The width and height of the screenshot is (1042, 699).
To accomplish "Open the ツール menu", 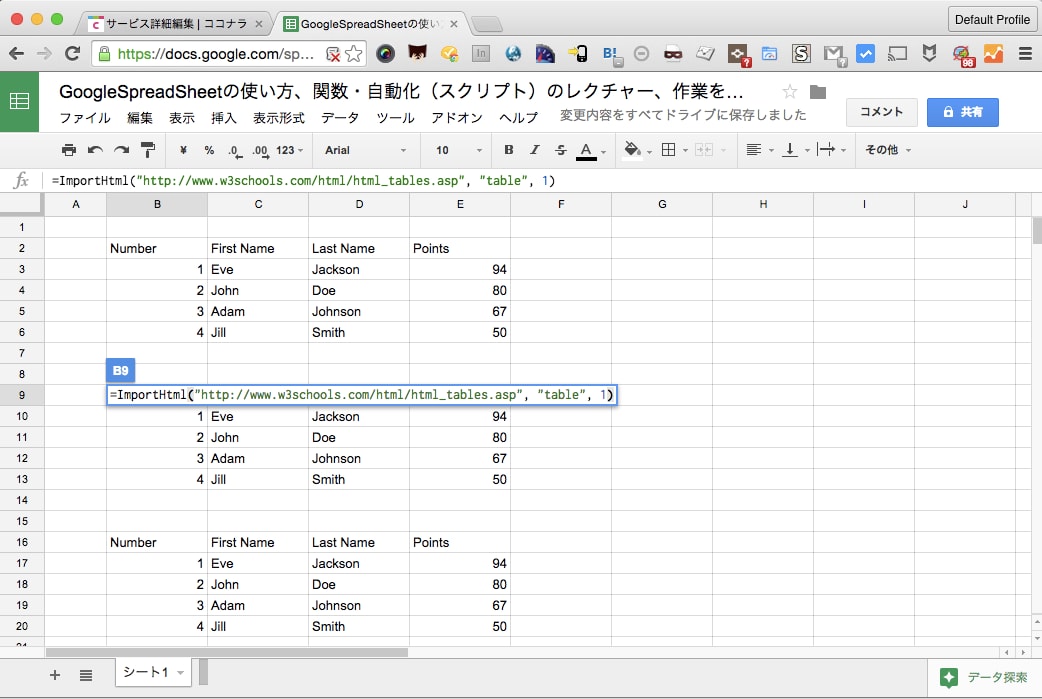I will pos(395,118).
